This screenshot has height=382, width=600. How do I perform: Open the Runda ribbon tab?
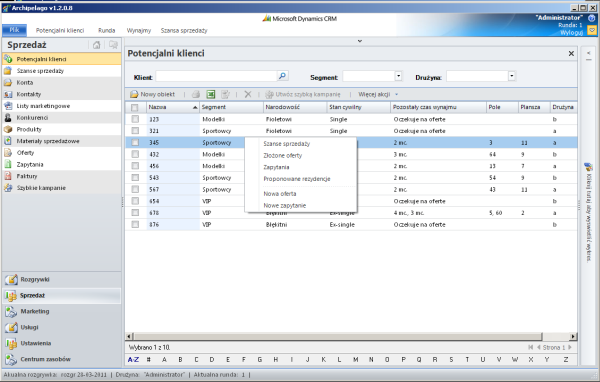(106, 30)
